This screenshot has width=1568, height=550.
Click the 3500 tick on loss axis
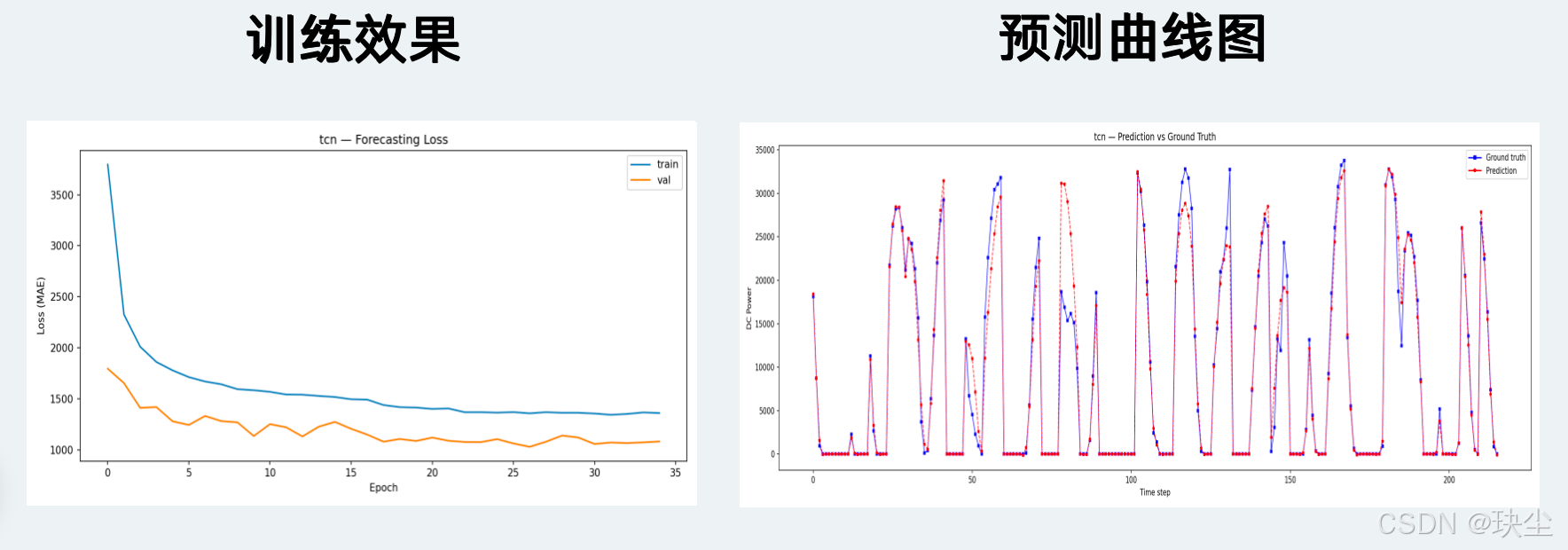[x=62, y=195]
